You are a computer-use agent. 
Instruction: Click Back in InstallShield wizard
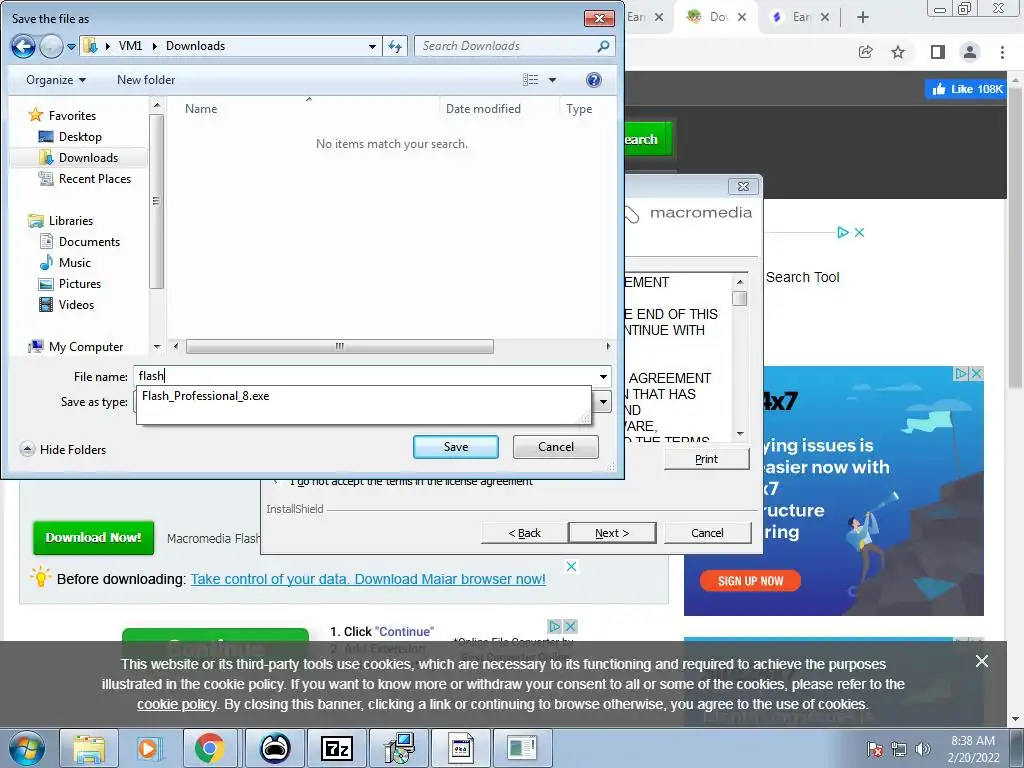pyautogui.click(x=524, y=533)
